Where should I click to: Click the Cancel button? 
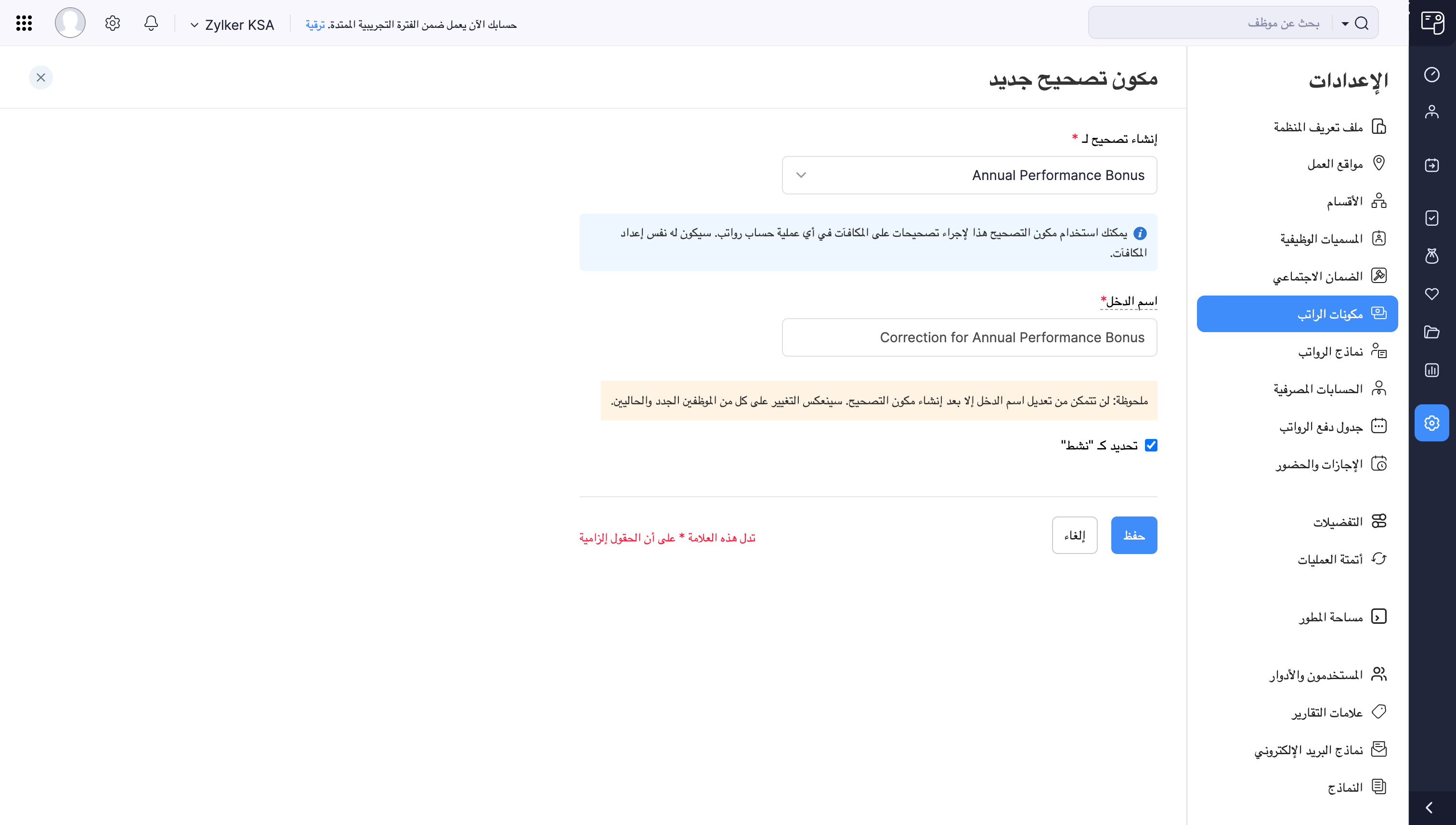click(x=1074, y=535)
